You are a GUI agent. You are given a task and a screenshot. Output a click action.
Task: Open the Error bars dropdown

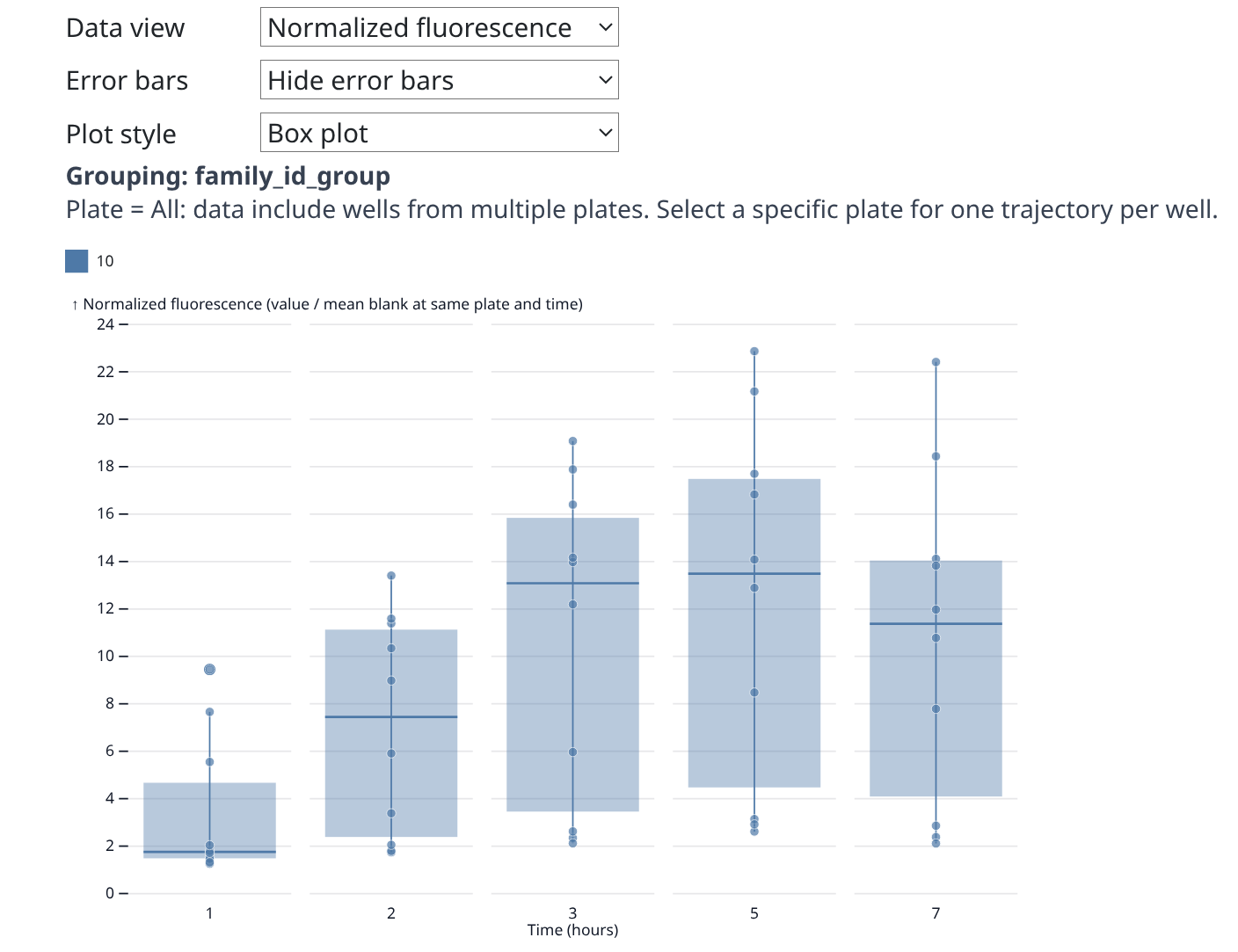click(x=439, y=80)
